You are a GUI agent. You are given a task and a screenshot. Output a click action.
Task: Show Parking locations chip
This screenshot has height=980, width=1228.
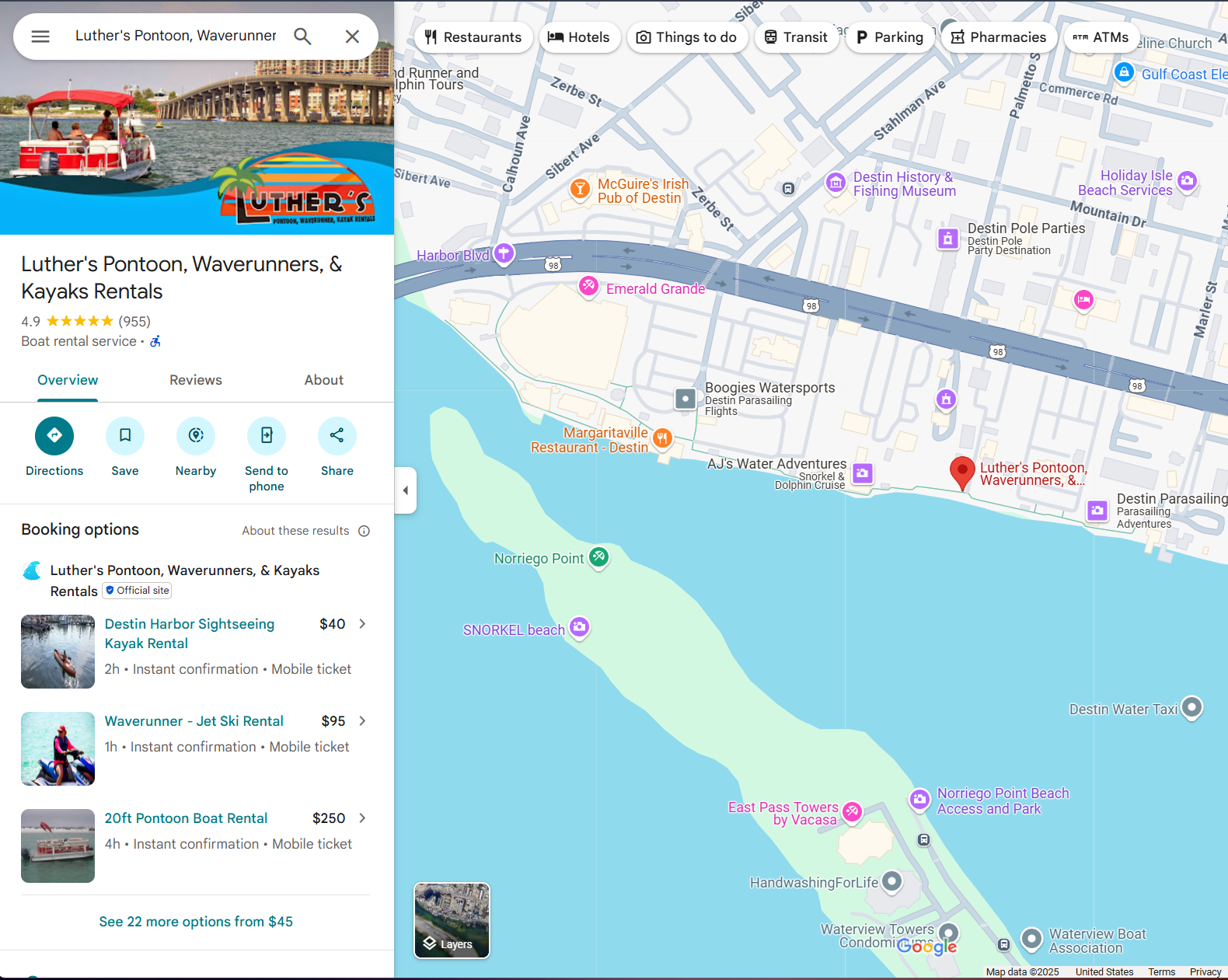click(890, 37)
